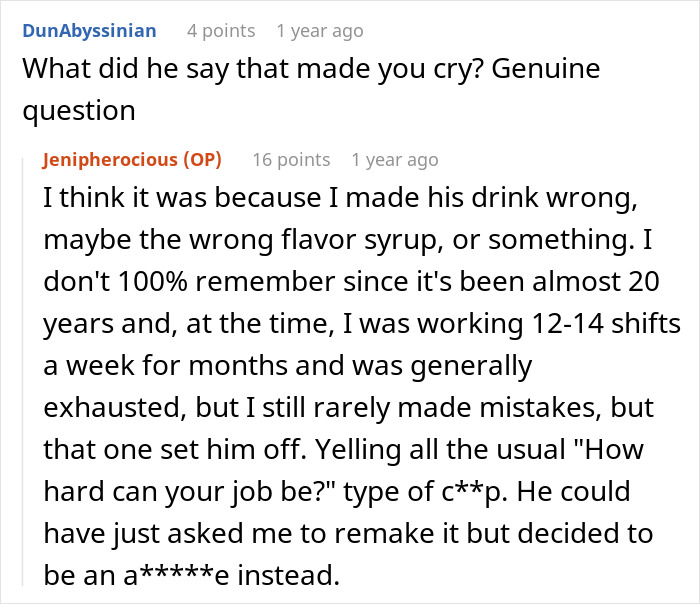Open DunAbyssinian's user profile
Image resolution: width=700 pixels, height=604 pixels.
pyautogui.click(x=89, y=31)
